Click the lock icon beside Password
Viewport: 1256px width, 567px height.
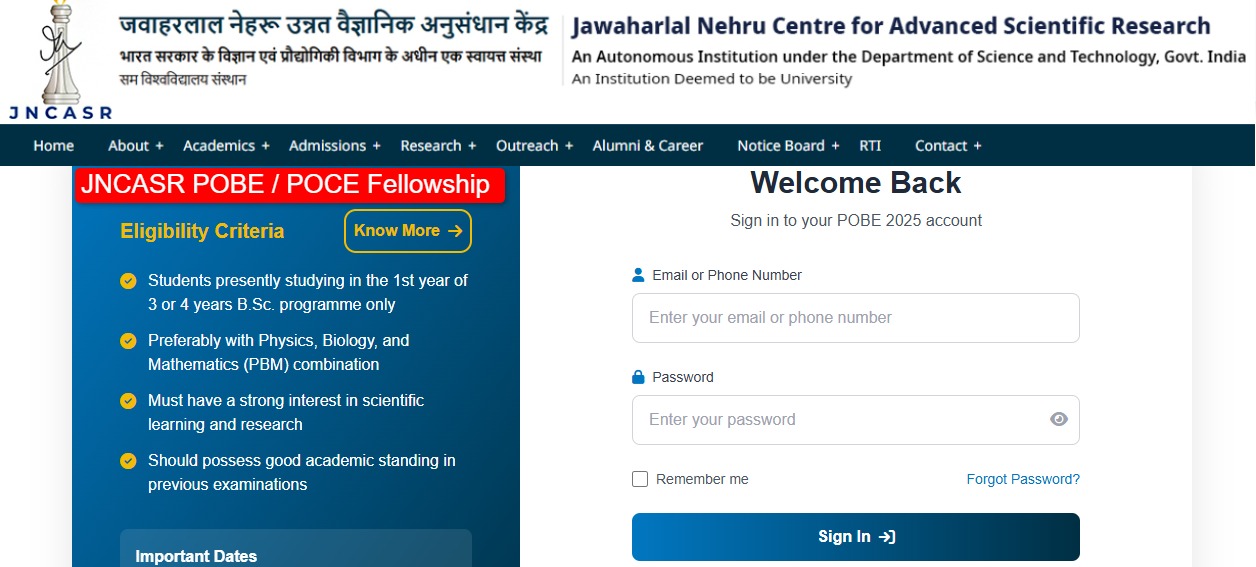(638, 377)
